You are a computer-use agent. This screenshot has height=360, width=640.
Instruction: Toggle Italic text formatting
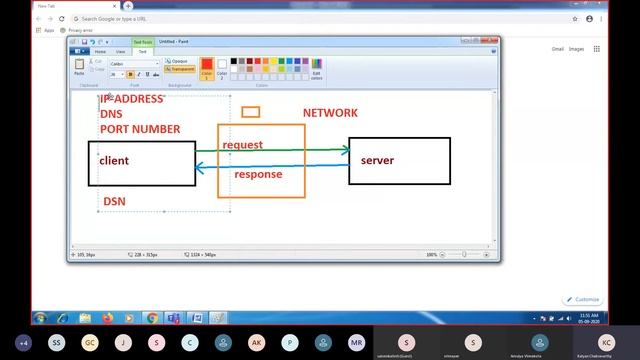click(139, 74)
